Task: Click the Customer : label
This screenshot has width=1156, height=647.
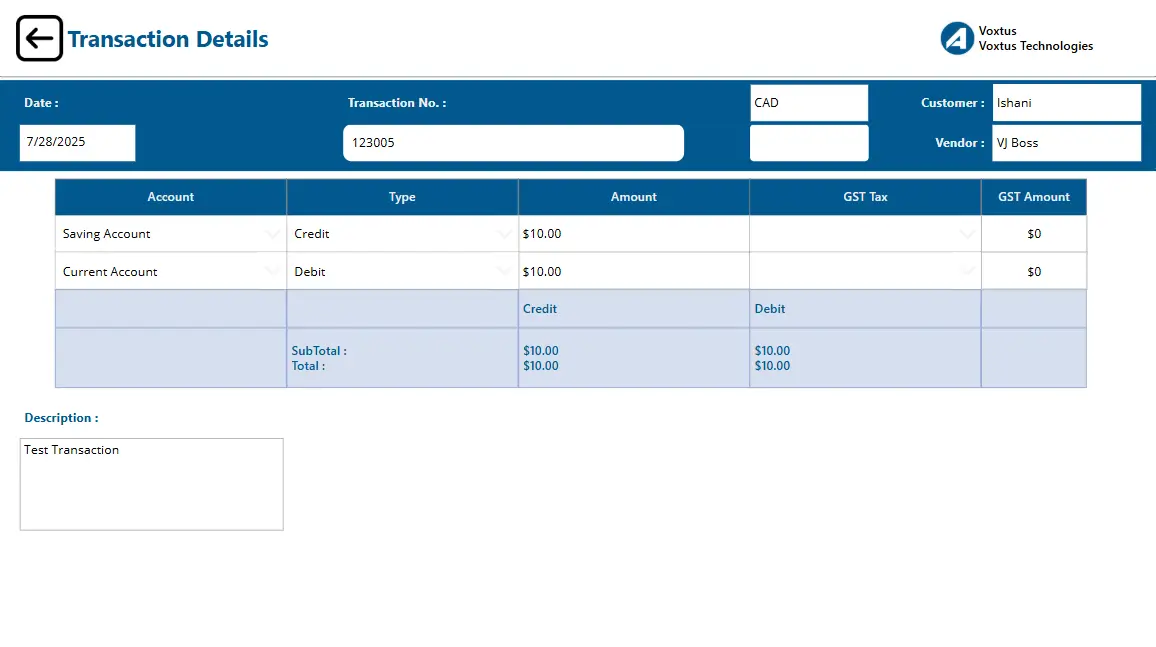Action: coord(953,102)
